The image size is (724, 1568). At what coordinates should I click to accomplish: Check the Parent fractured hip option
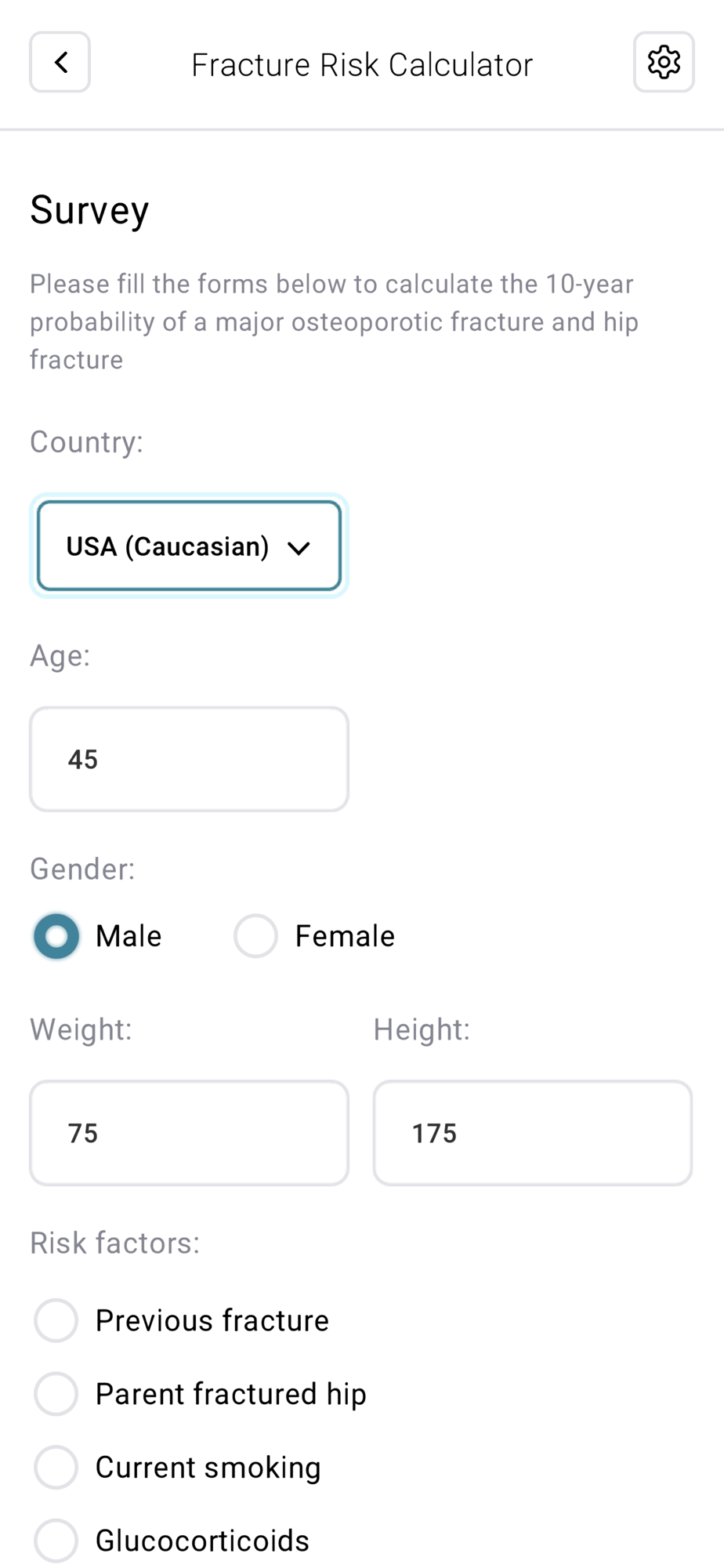click(x=56, y=1394)
